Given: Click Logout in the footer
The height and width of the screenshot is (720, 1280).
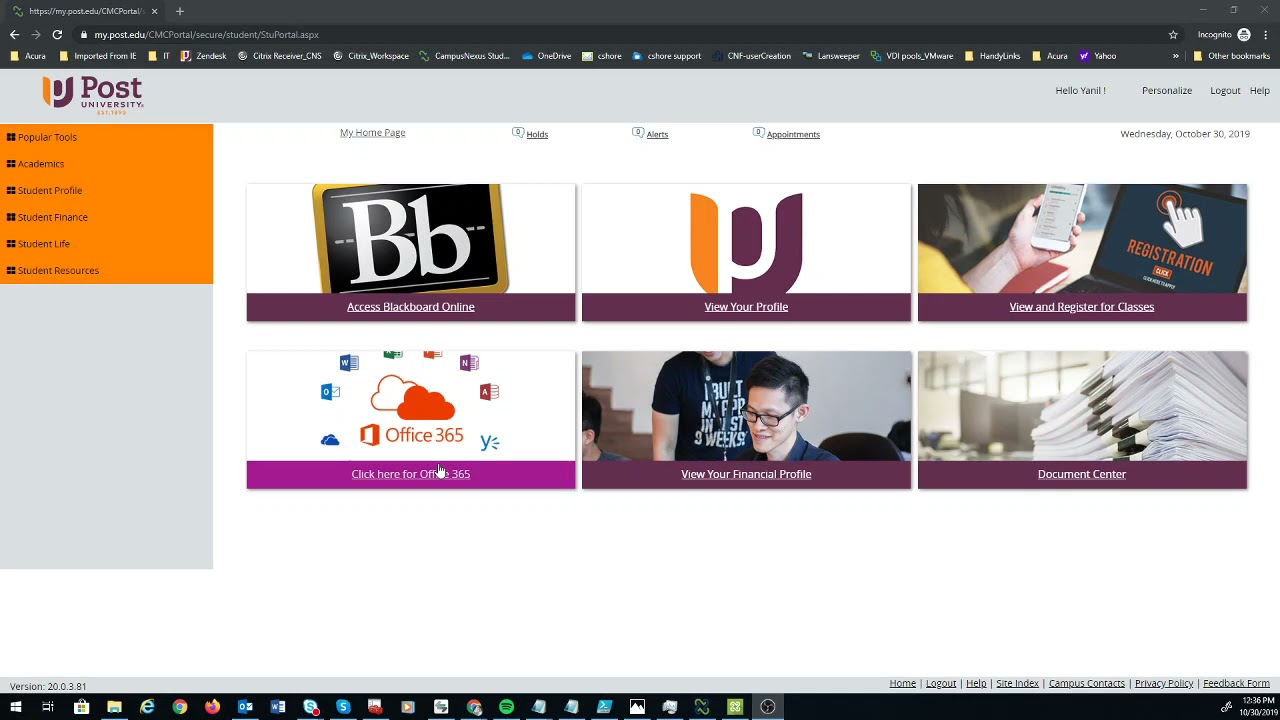Looking at the screenshot, I should click(x=941, y=683).
